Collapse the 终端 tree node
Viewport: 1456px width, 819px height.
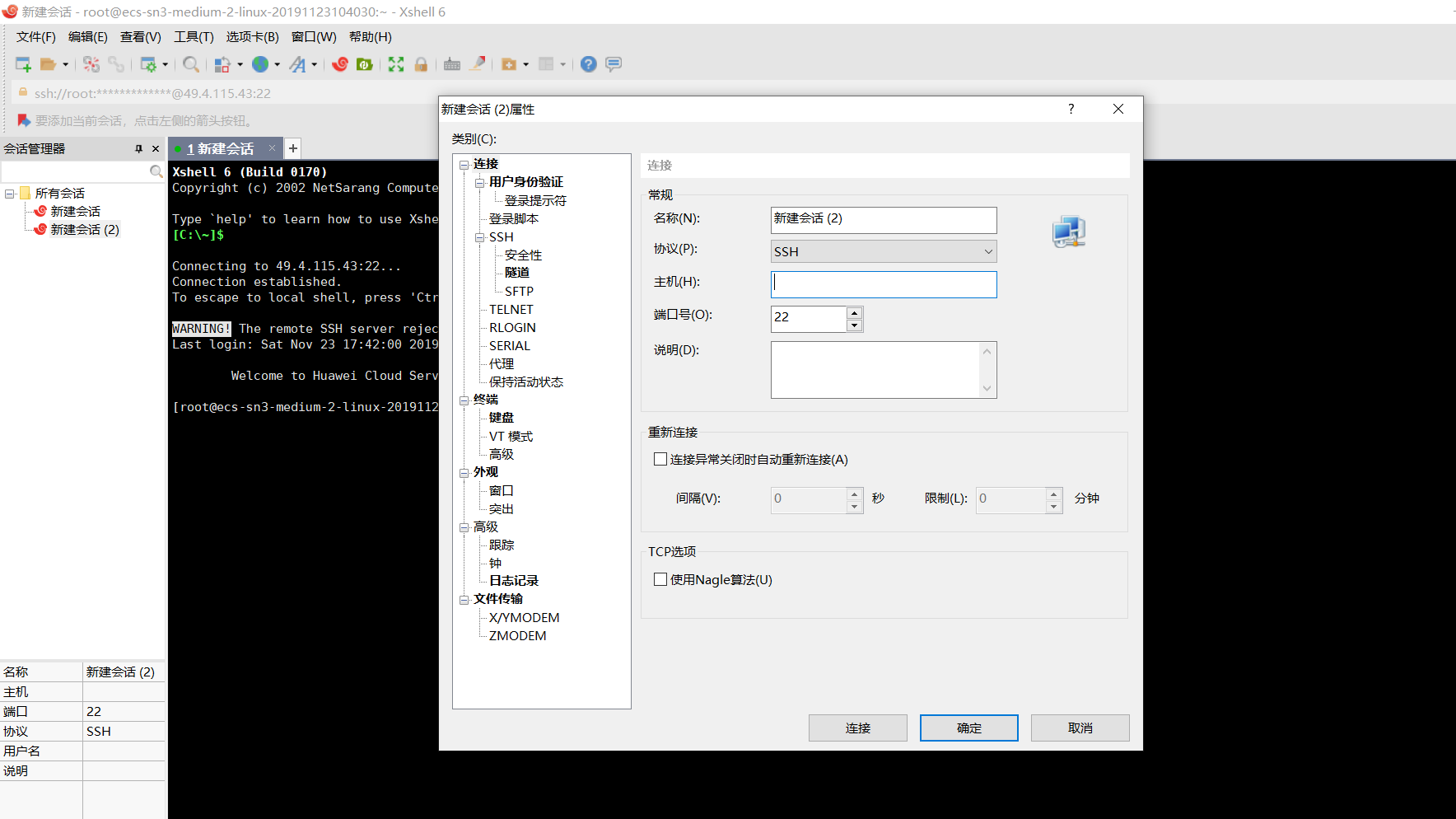coord(464,400)
